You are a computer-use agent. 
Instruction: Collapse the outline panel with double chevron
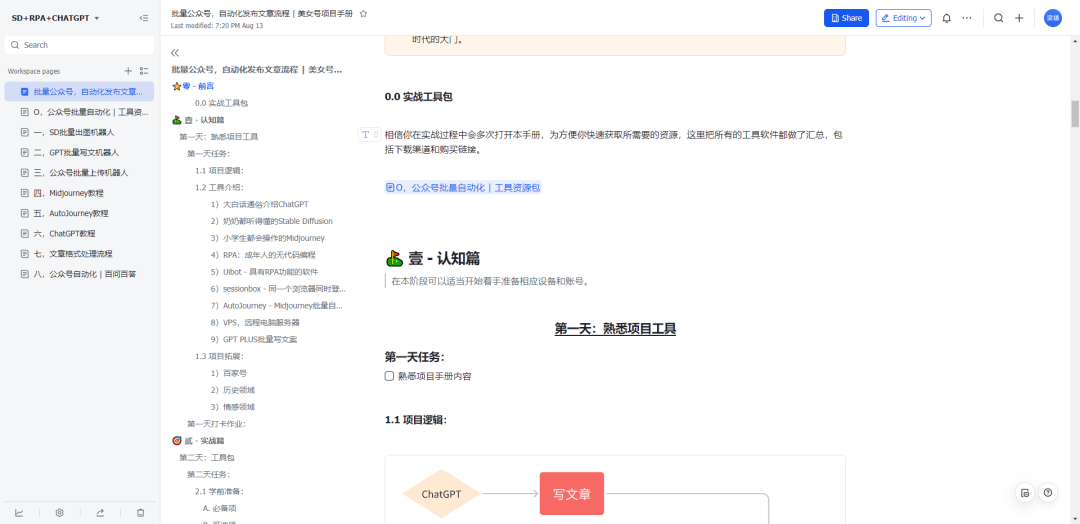tap(175, 53)
